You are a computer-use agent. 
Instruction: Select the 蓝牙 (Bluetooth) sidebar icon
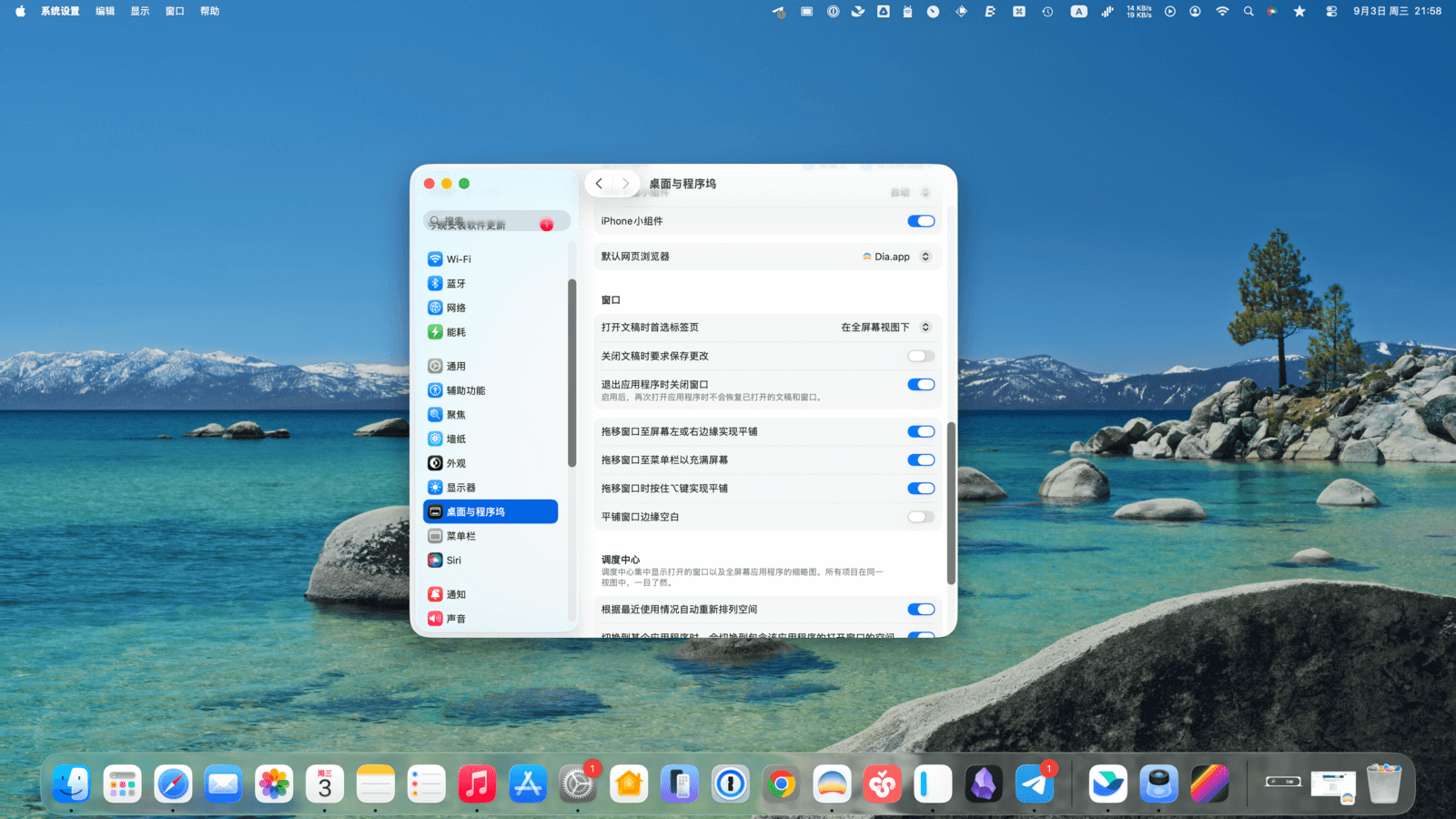[x=436, y=284]
